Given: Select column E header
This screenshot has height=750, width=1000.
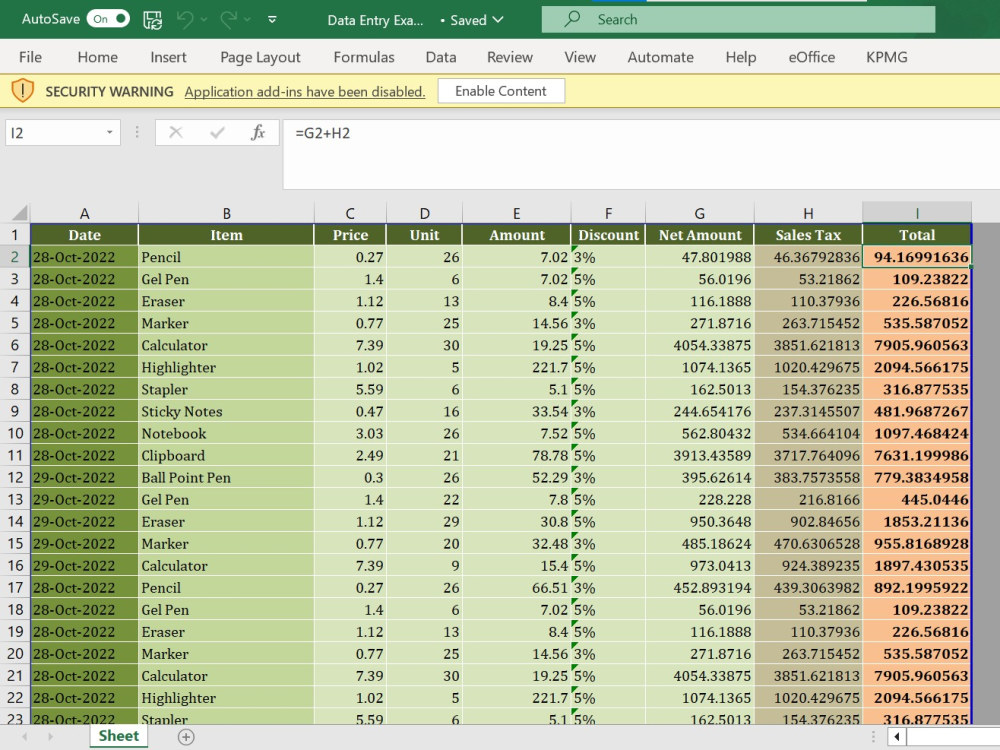Looking at the screenshot, I should (517, 213).
